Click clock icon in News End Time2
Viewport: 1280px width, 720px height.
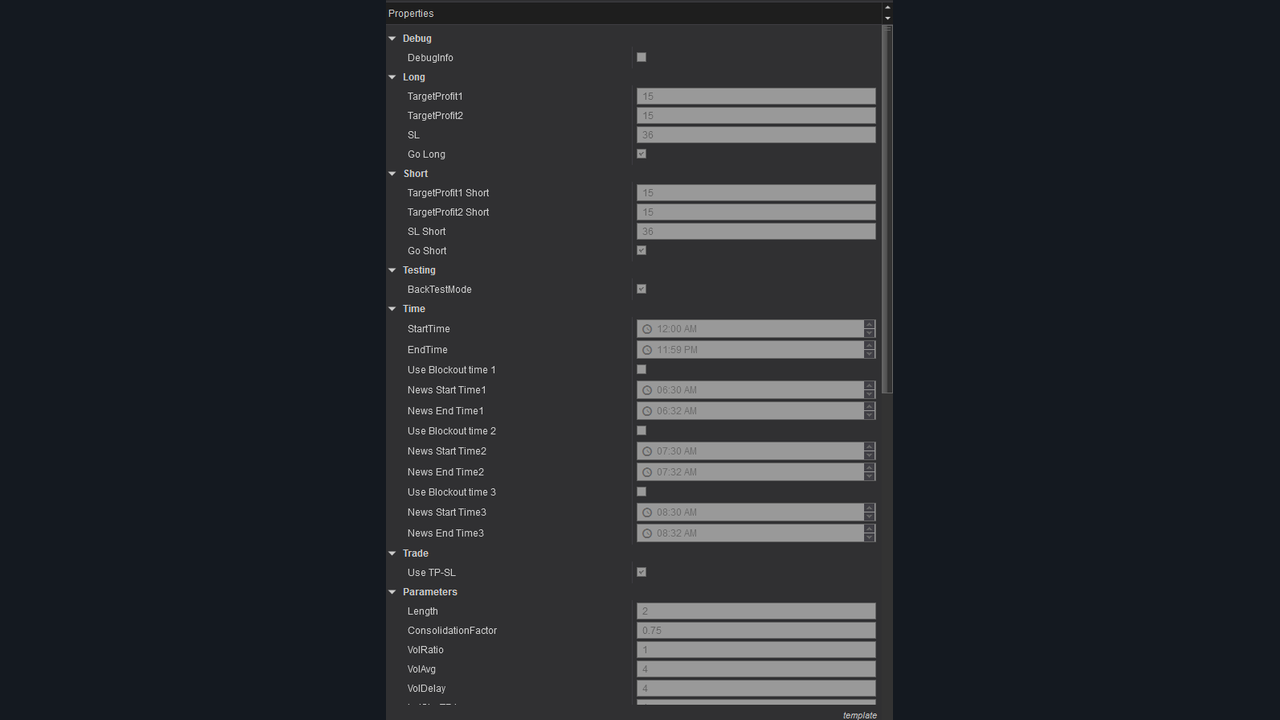pos(647,472)
